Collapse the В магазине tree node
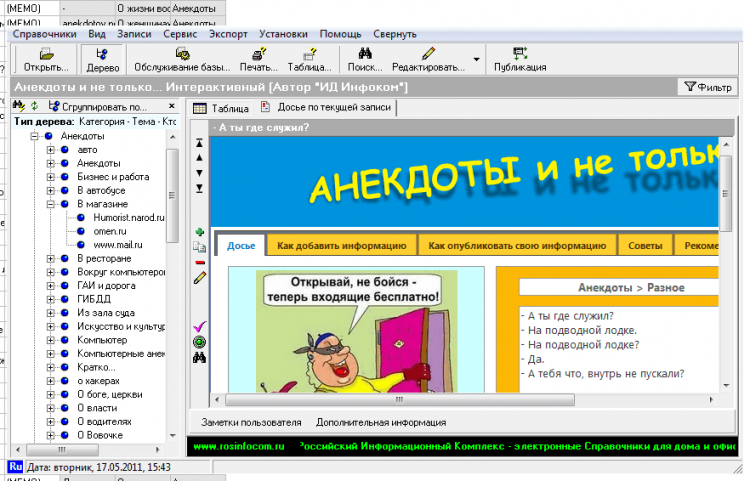The height and width of the screenshot is (481, 750). pos(51,203)
